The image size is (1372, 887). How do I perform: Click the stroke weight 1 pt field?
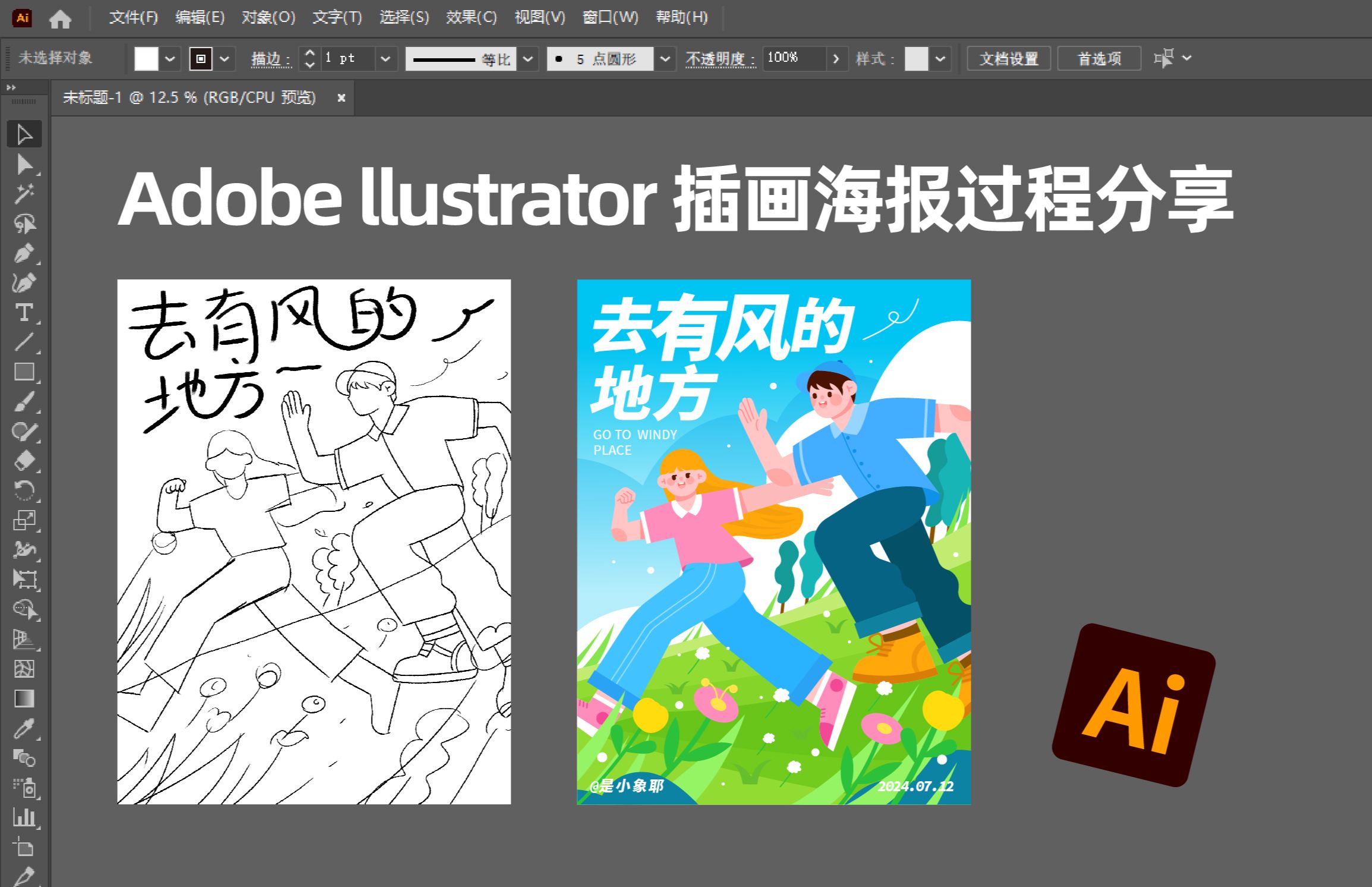point(348,59)
